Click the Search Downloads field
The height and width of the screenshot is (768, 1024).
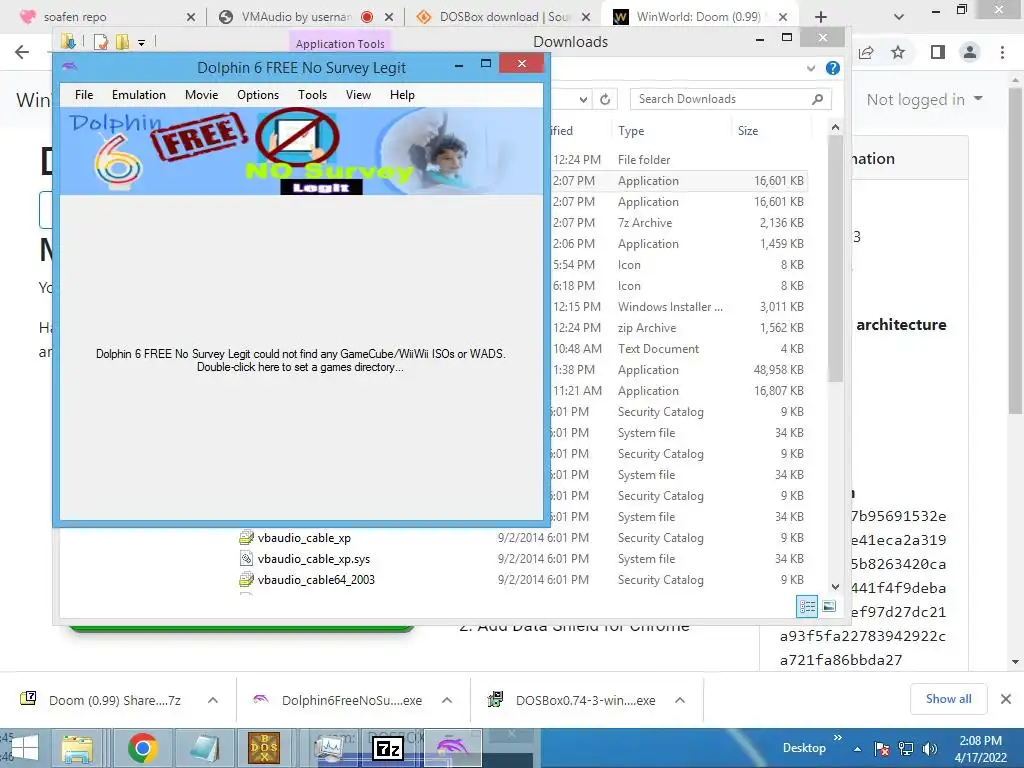click(x=730, y=99)
